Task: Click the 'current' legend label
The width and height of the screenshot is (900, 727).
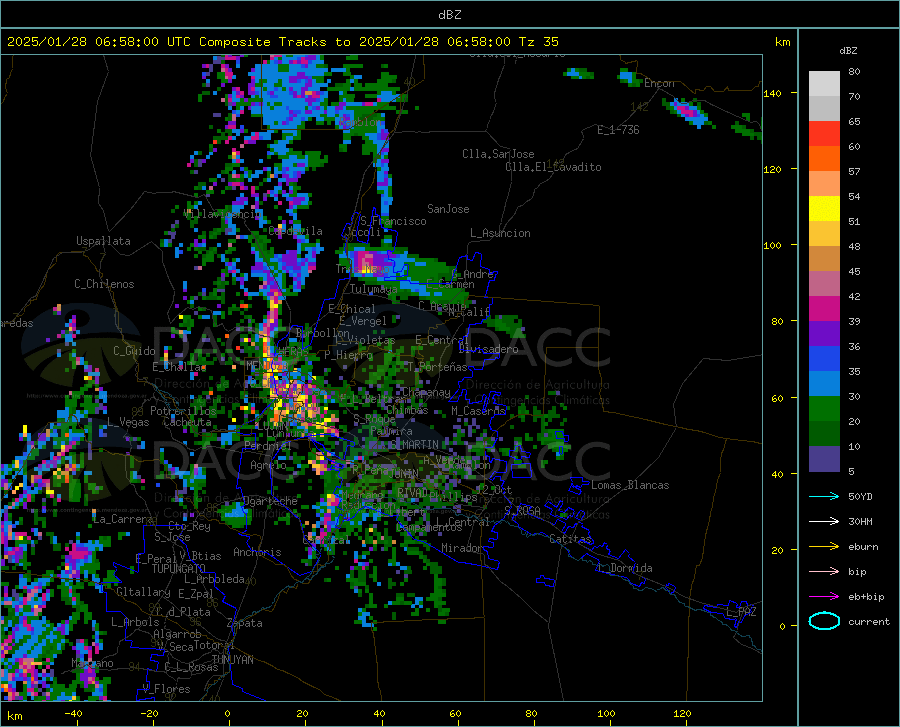Action: pos(869,621)
